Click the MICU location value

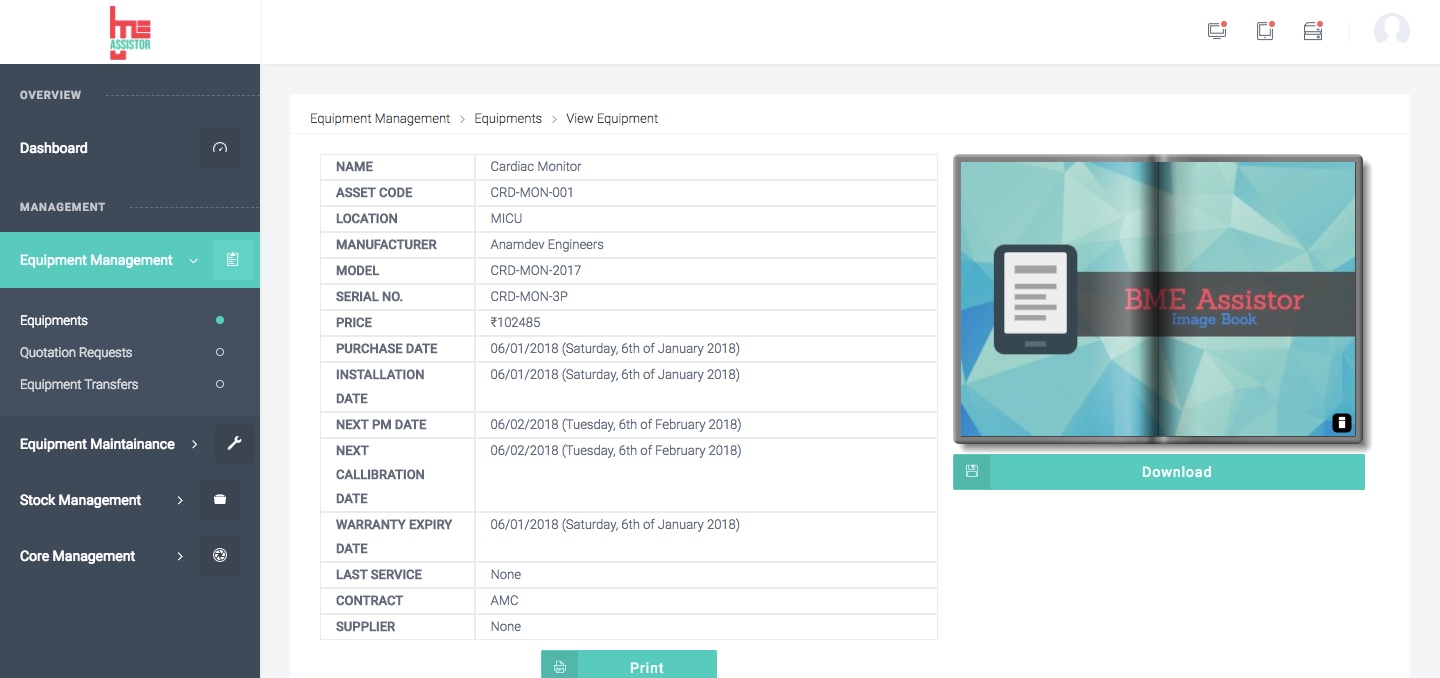pyautogui.click(x=506, y=218)
